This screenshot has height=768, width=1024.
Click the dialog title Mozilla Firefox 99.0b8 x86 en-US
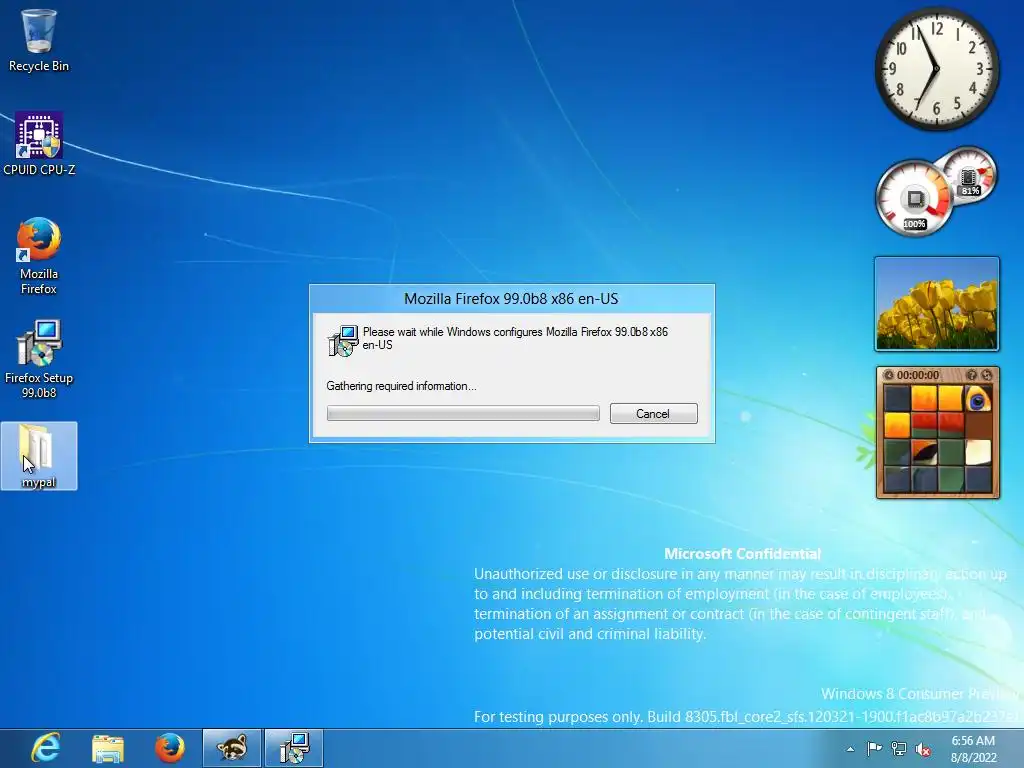[x=511, y=298]
